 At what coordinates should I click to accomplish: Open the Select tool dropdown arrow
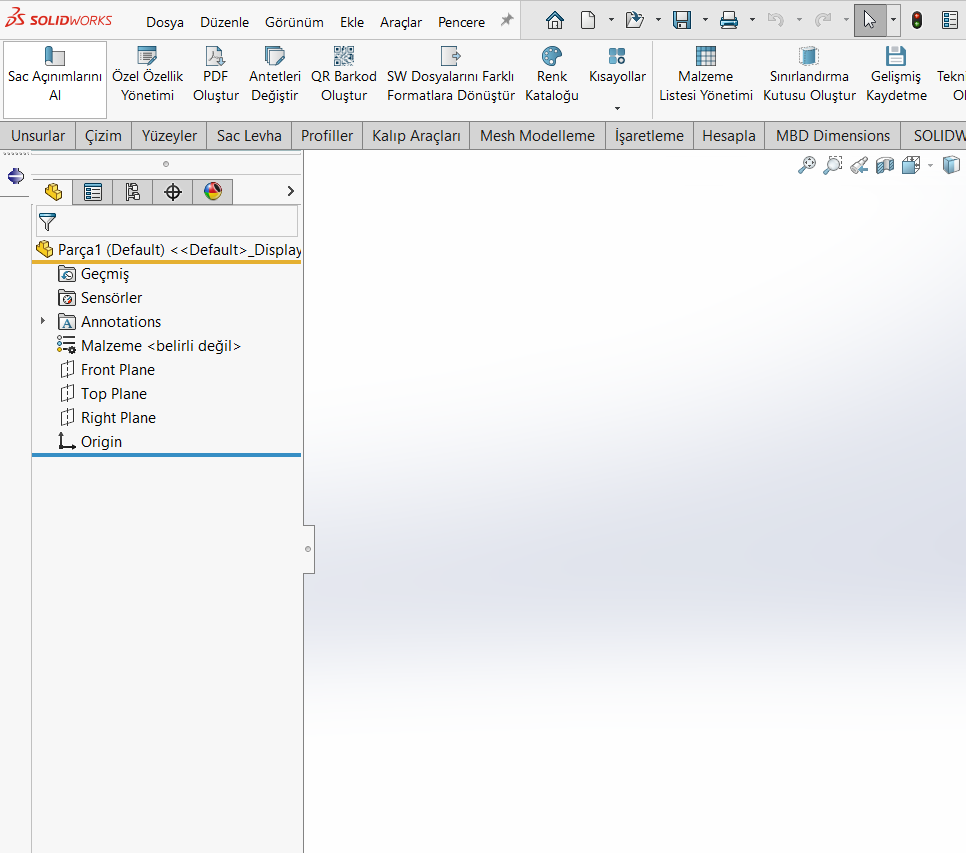point(893,20)
